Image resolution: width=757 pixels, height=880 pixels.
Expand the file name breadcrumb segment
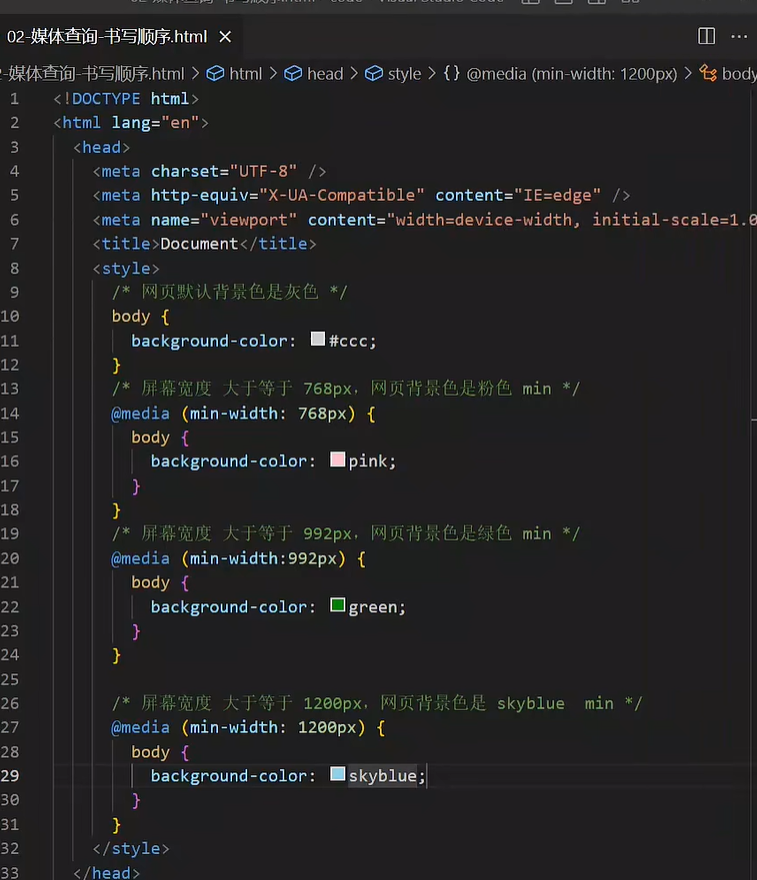click(x=95, y=74)
